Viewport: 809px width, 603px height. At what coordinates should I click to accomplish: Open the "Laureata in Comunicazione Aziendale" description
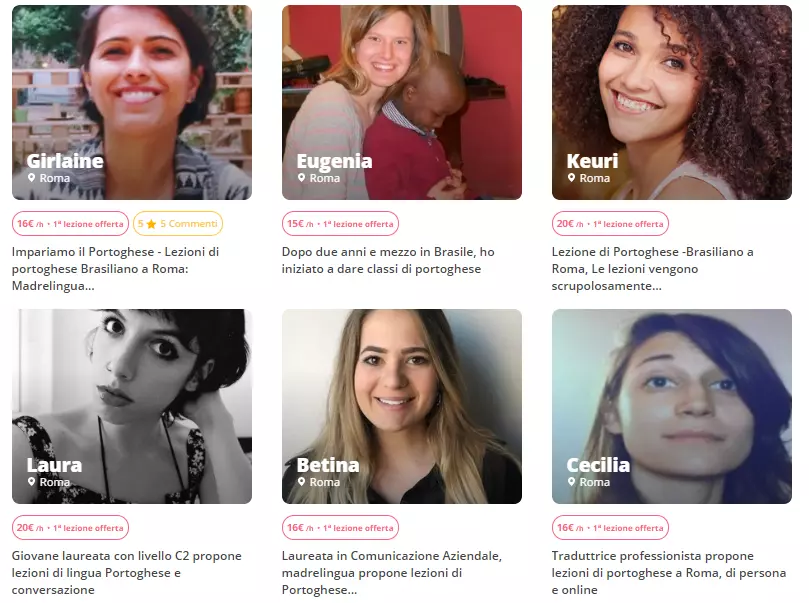(x=392, y=572)
